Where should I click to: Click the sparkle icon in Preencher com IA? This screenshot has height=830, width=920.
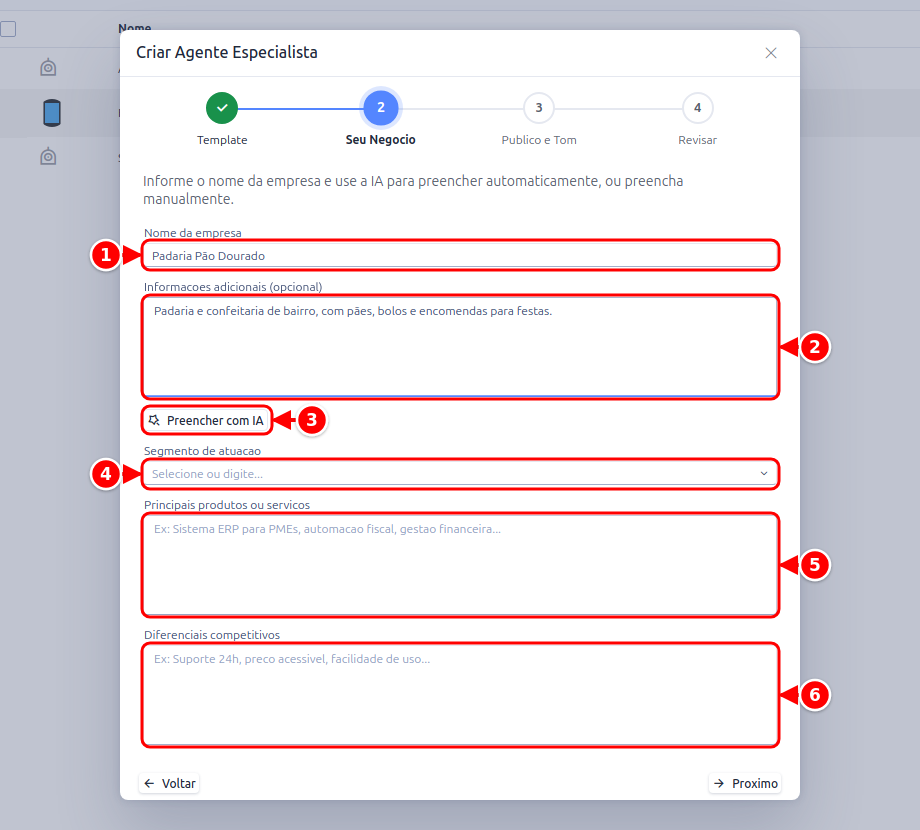coord(154,420)
